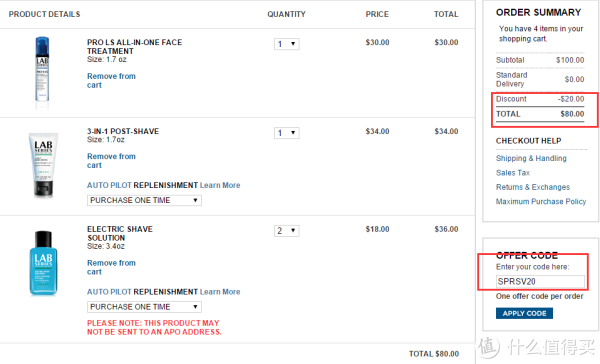This screenshot has width=600, height=364.
Task: Open Learn More link for Electric Shave replenishment
Action: pos(220,292)
